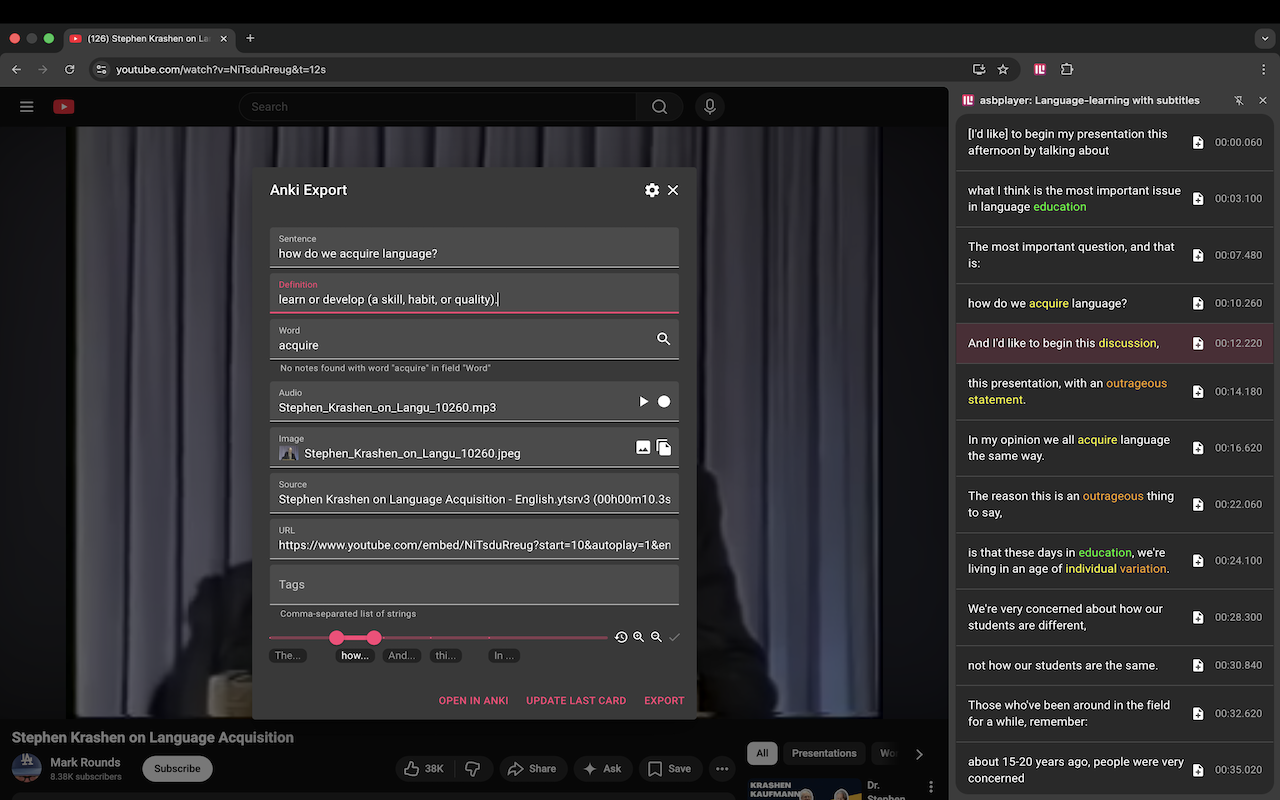
Task: Open the Anki Export settings gear
Action: 652,190
